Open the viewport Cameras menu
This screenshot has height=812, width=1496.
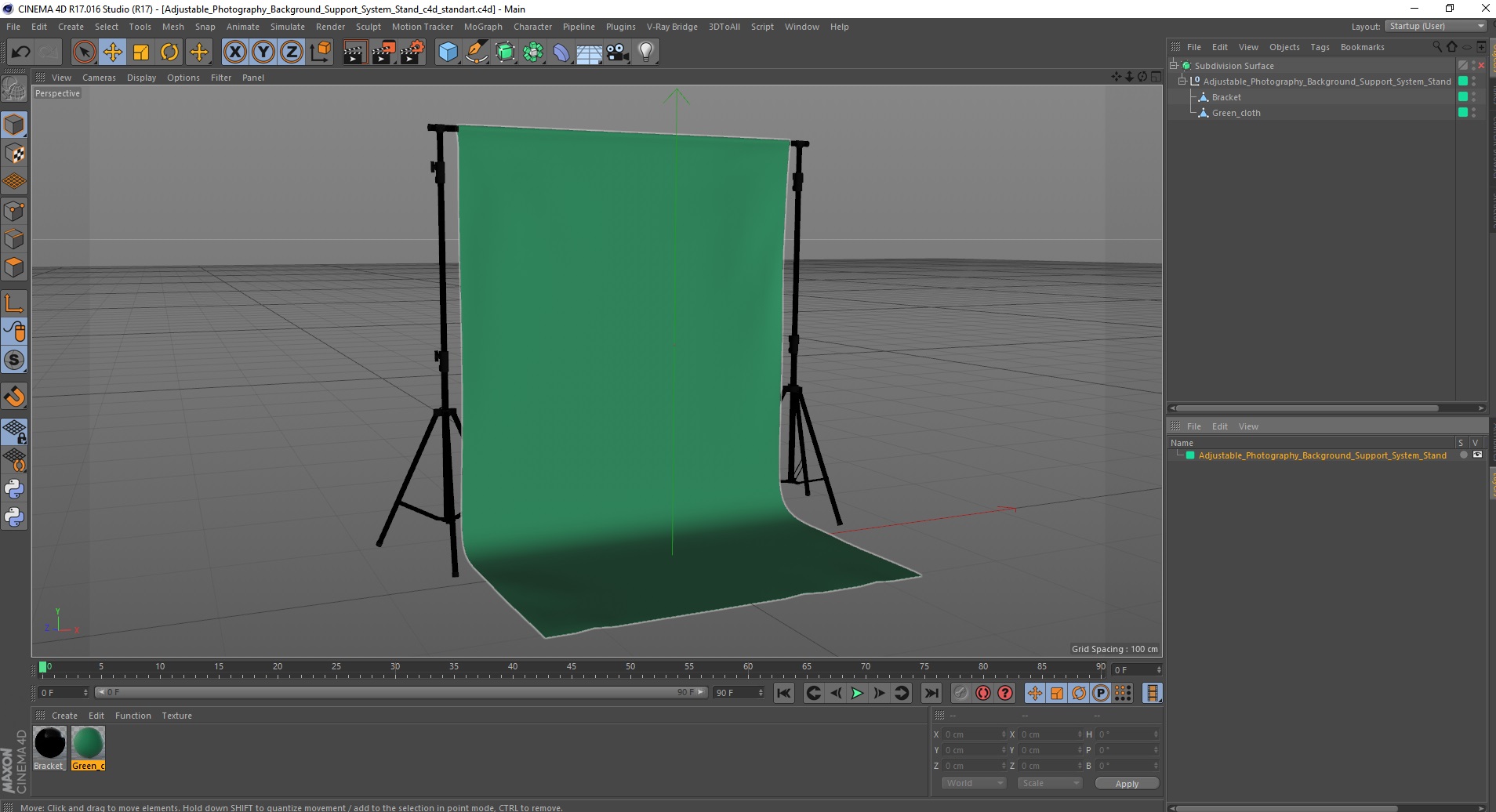(x=99, y=78)
